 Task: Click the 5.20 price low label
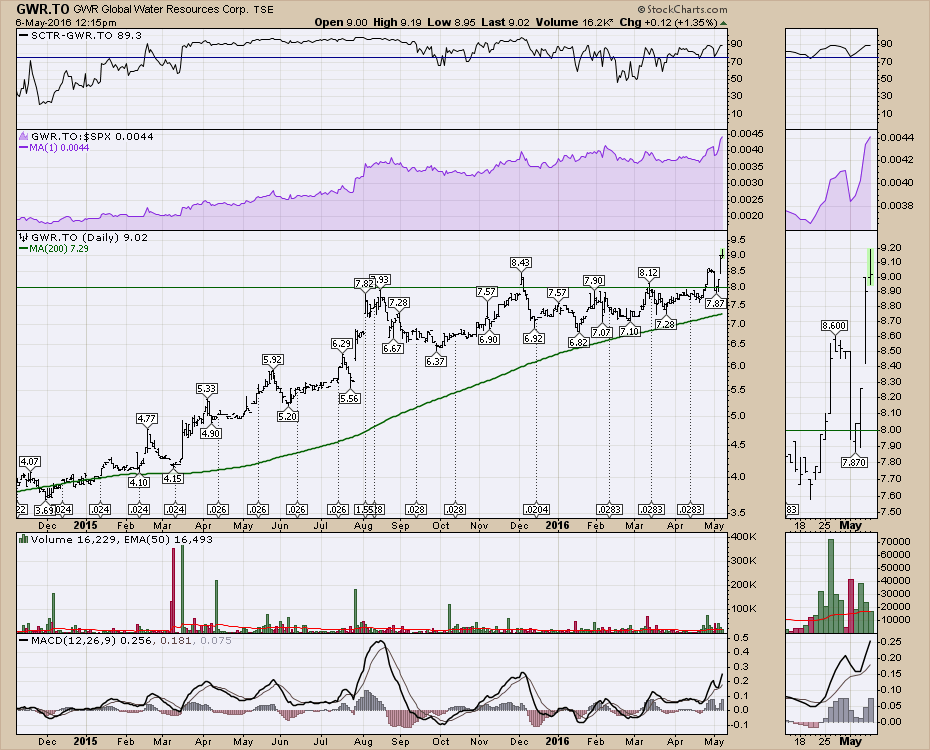[288, 417]
